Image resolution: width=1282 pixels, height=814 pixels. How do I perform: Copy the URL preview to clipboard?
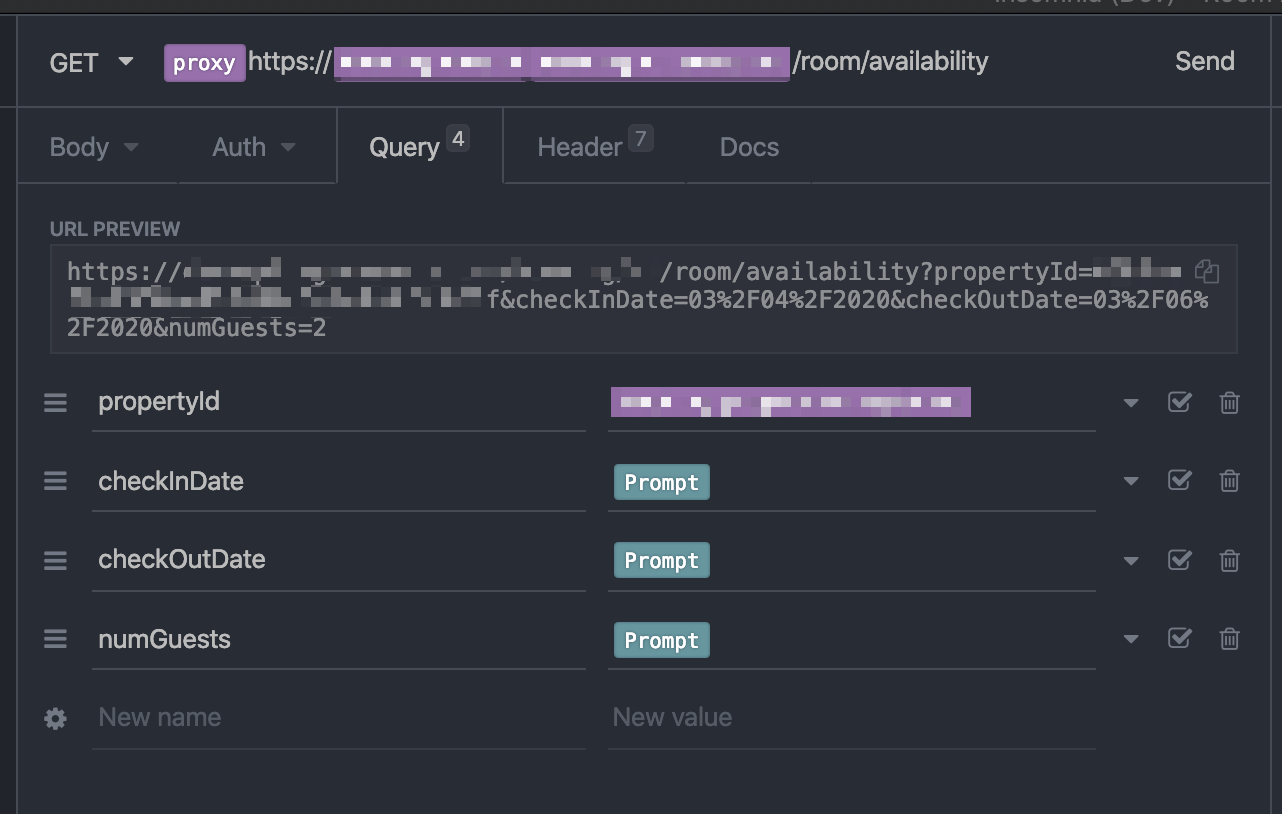pos(1207,271)
